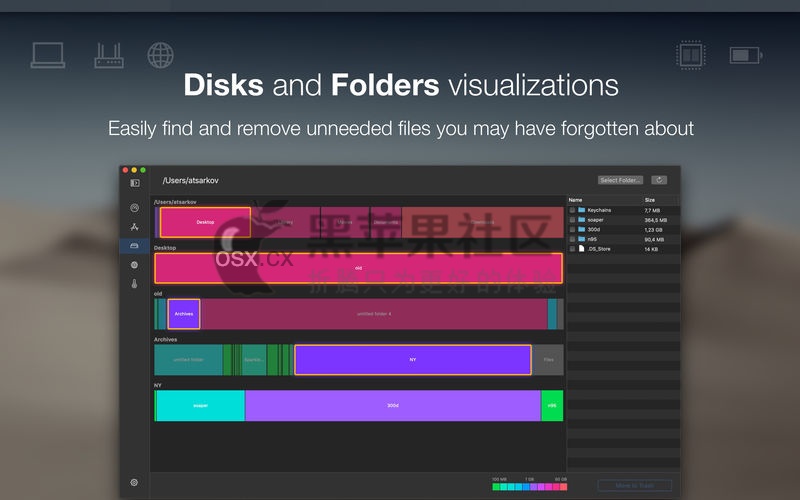This screenshot has height=500, width=800.
Task: Click the purple swatch in size legend
Action: [533, 487]
